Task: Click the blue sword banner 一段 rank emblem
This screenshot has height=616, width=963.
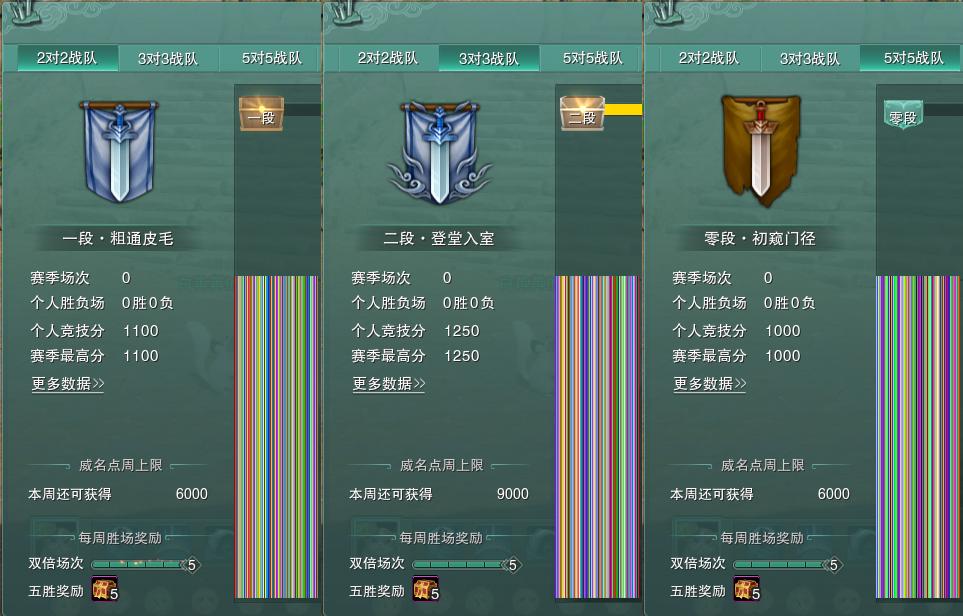Action: point(119,151)
